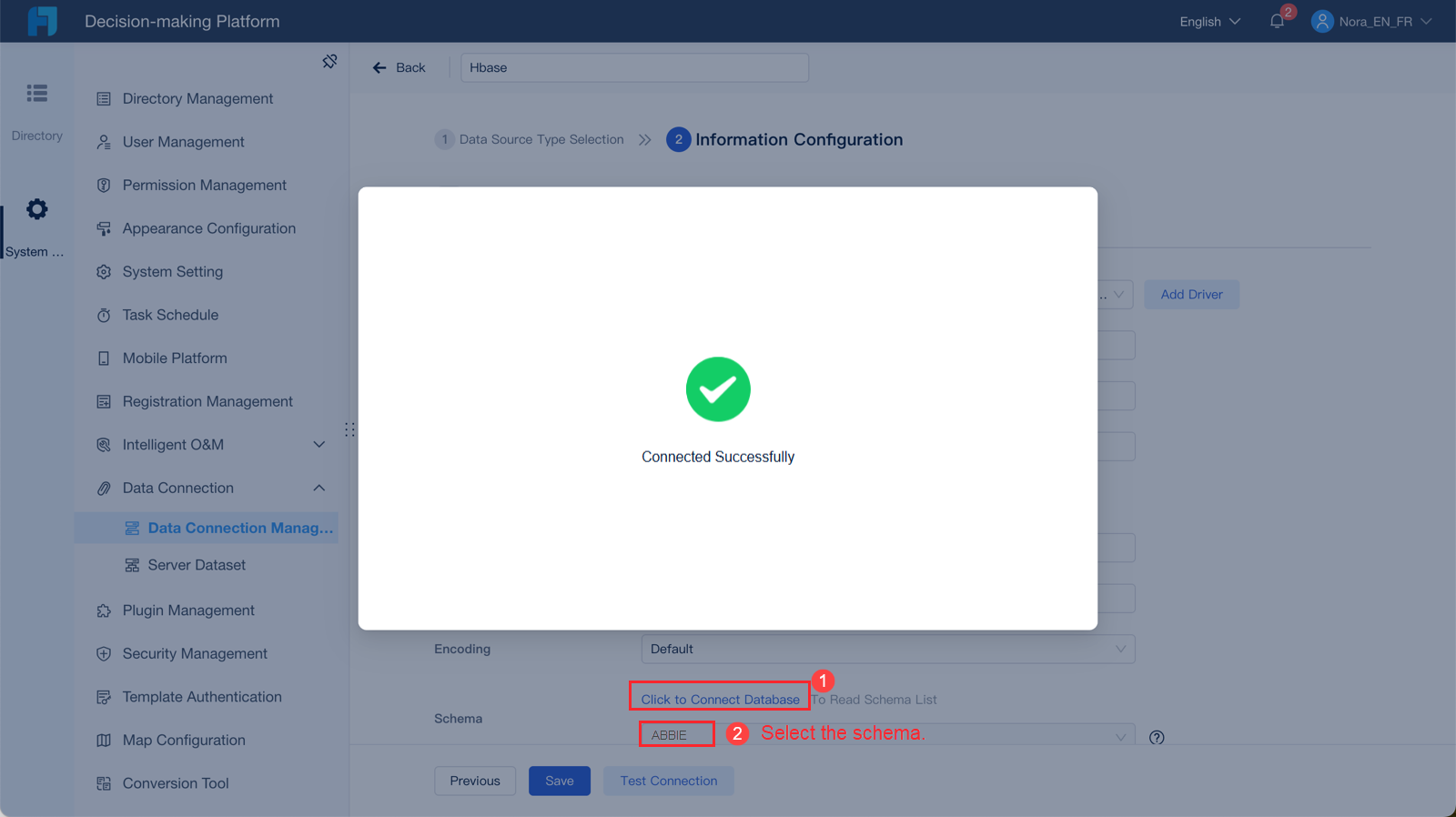Click the user avatar icon

1322,21
